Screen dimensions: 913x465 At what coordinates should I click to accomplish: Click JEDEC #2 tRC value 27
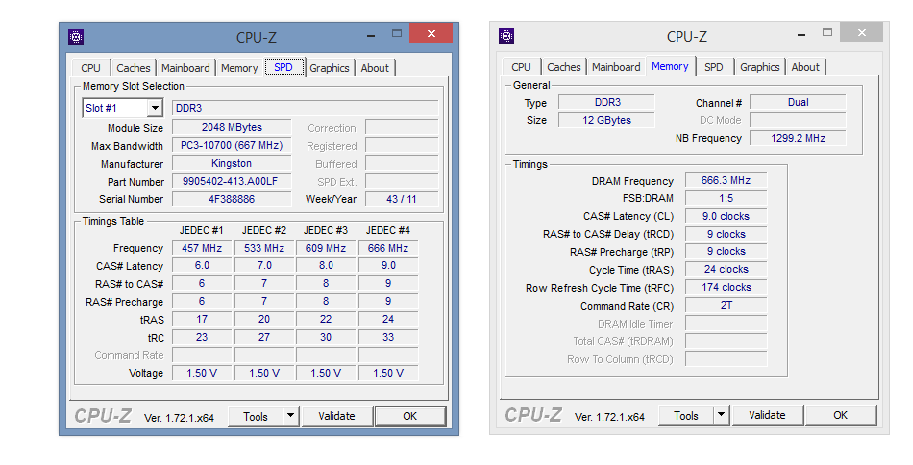[x=264, y=338]
